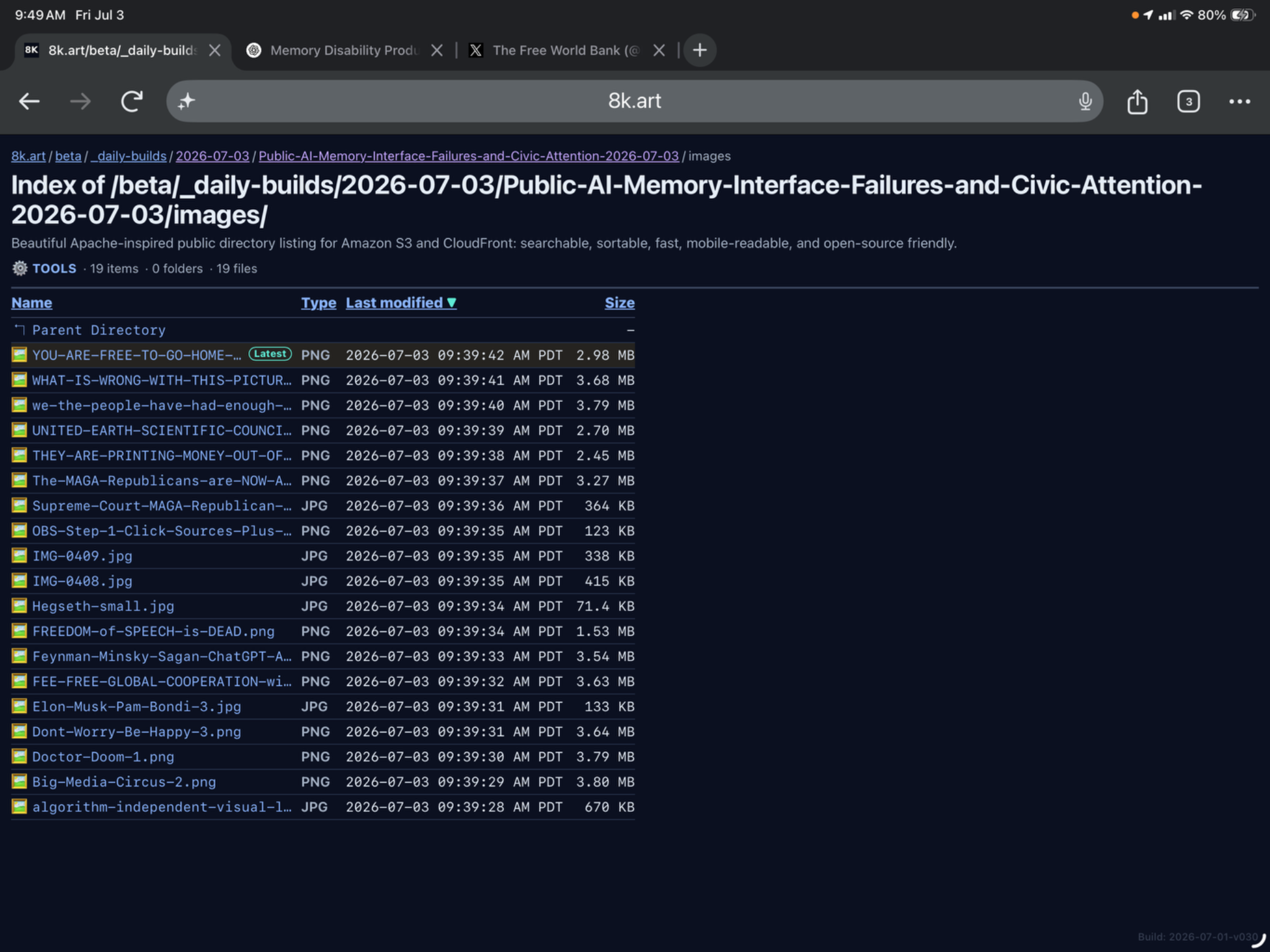This screenshot has height=952, width=1270.
Task: Add a new tab with plus button
Action: (699, 50)
